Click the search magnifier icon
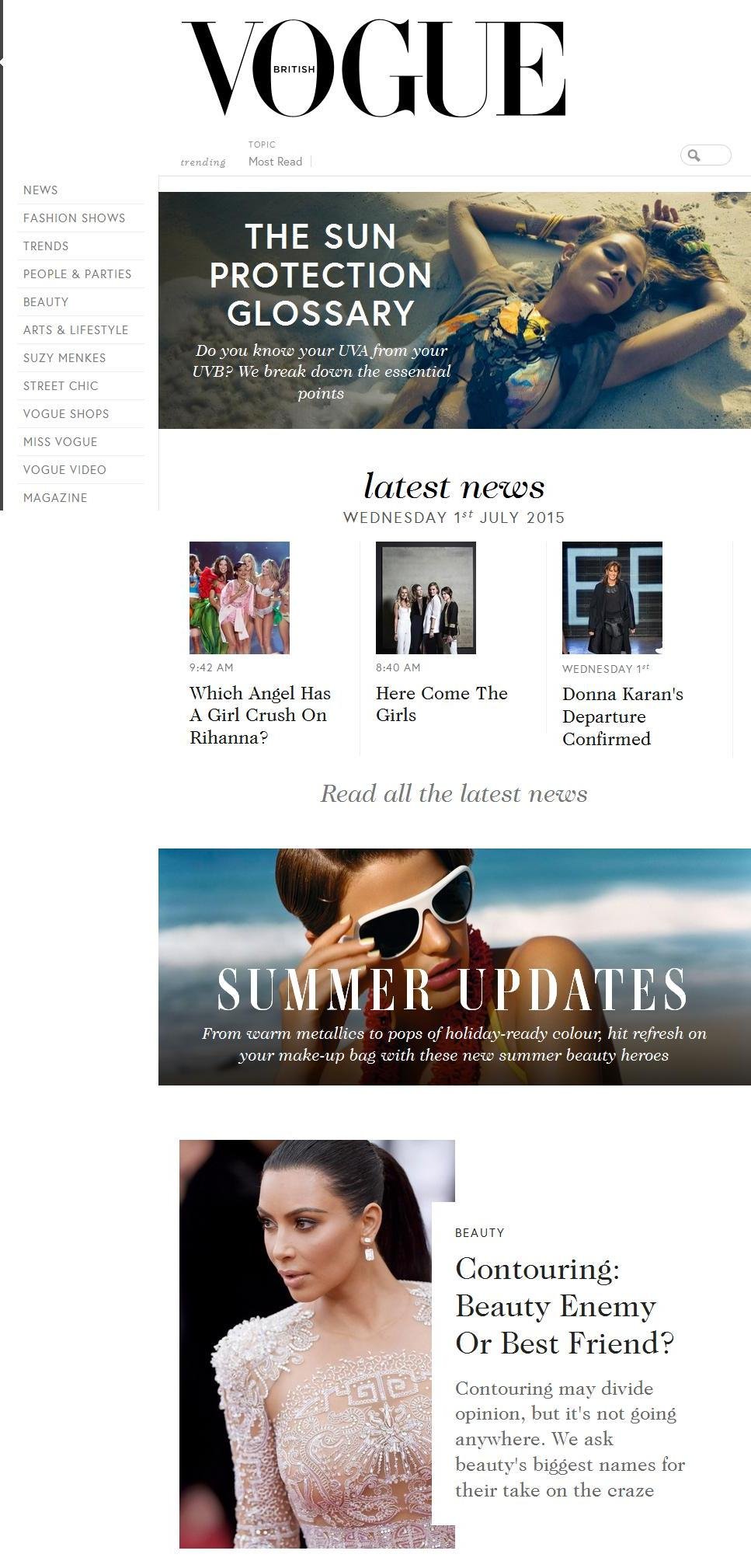 pyautogui.click(x=694, y=155)
